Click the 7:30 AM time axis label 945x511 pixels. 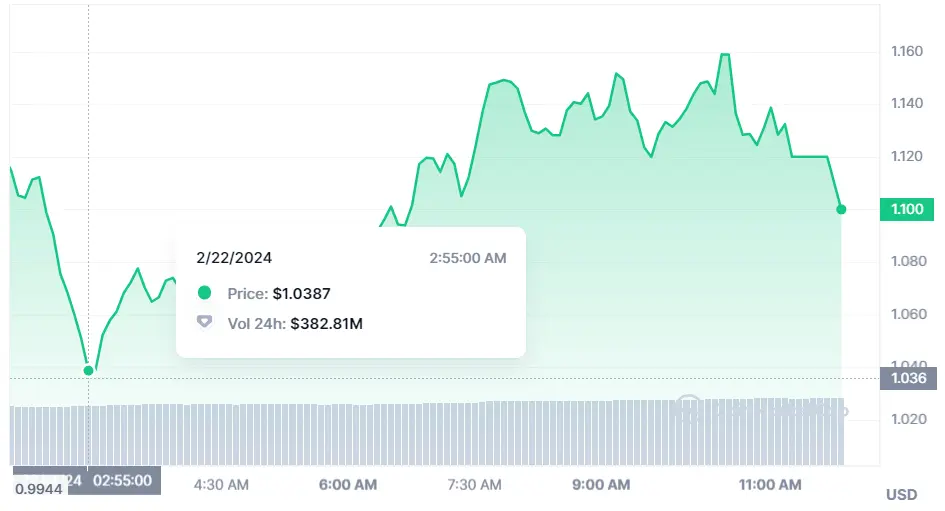pos(474,485)
